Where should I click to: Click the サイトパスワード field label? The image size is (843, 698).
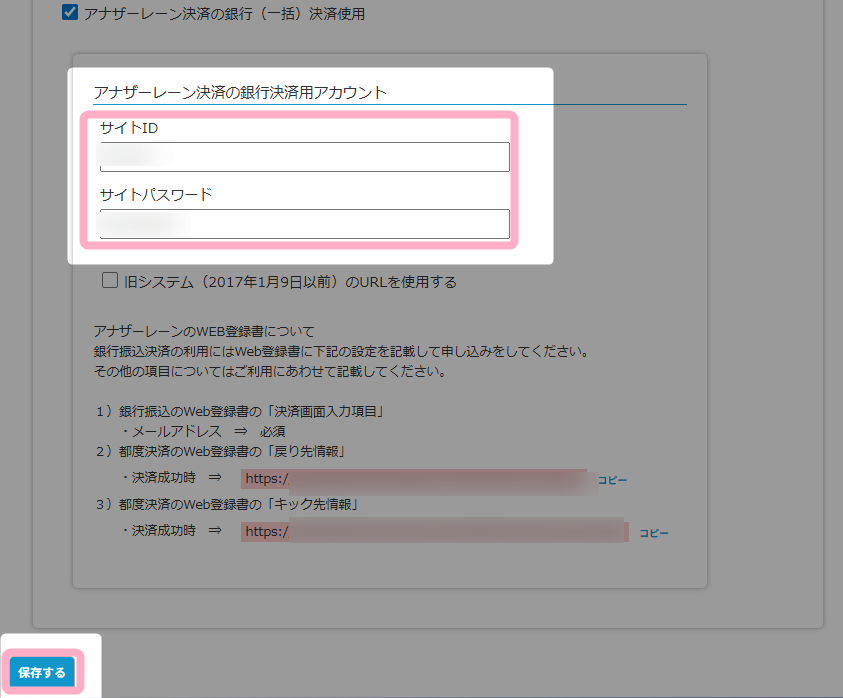[156, 195]
